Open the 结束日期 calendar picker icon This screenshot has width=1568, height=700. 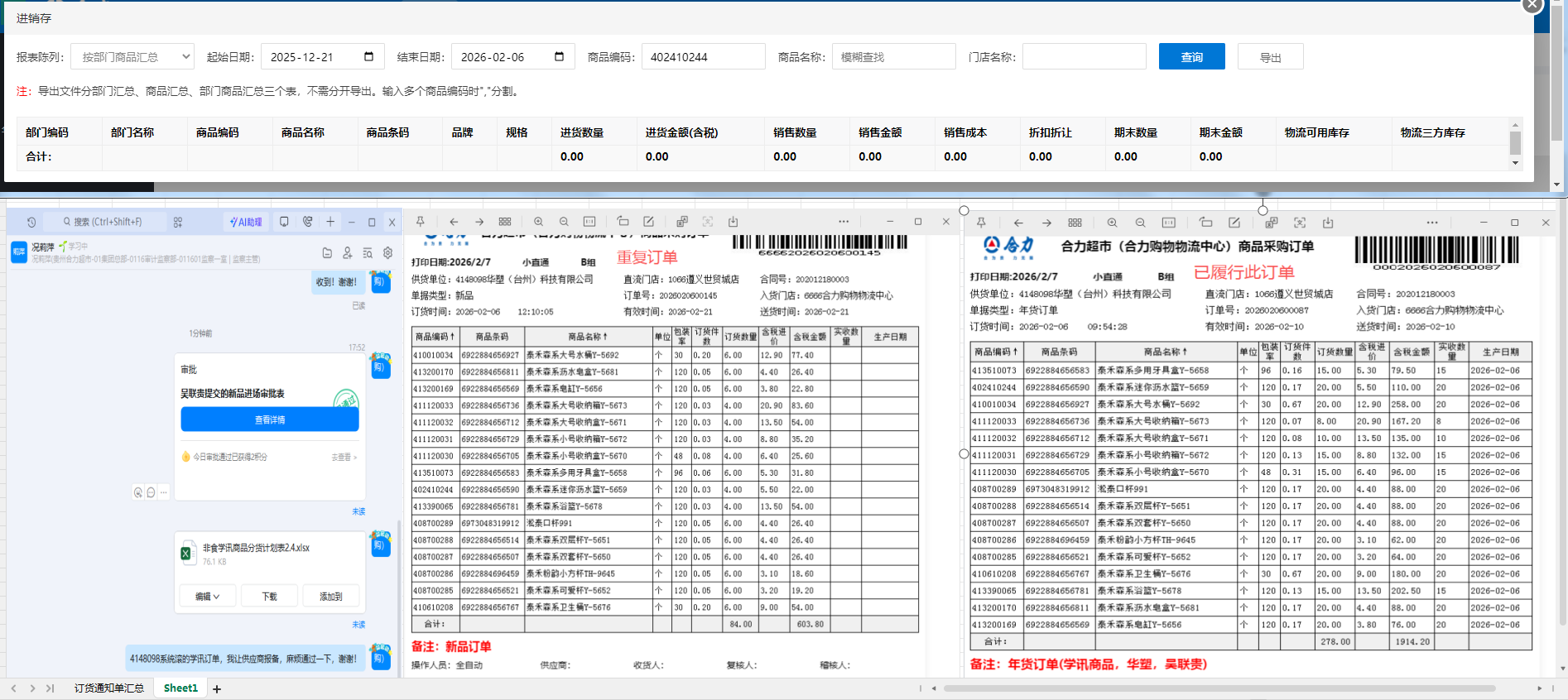click(x=559, y=56)
